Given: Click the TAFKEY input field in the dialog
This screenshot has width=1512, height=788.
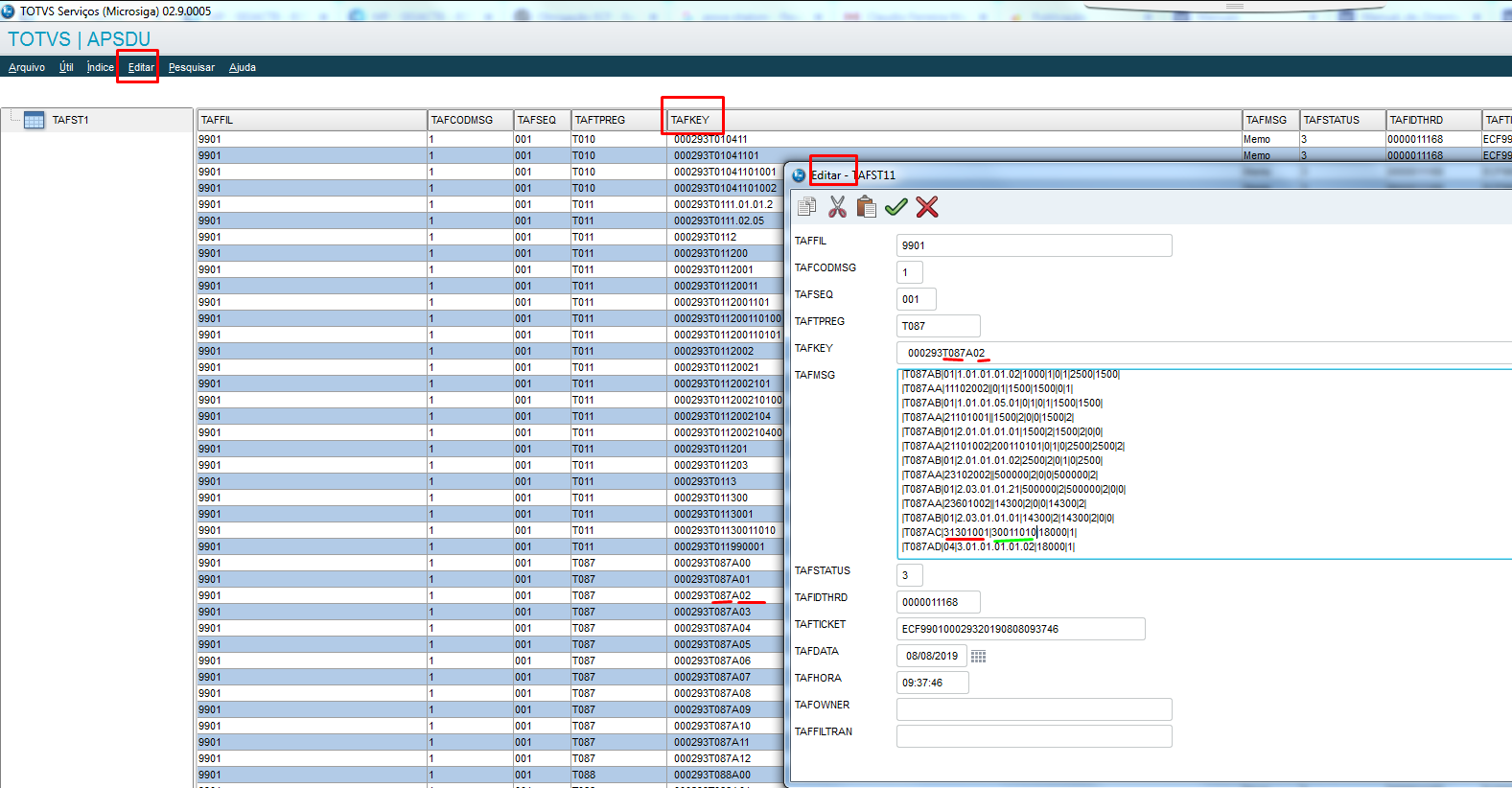Looking at the screenshot, I should pos(1203,353).
